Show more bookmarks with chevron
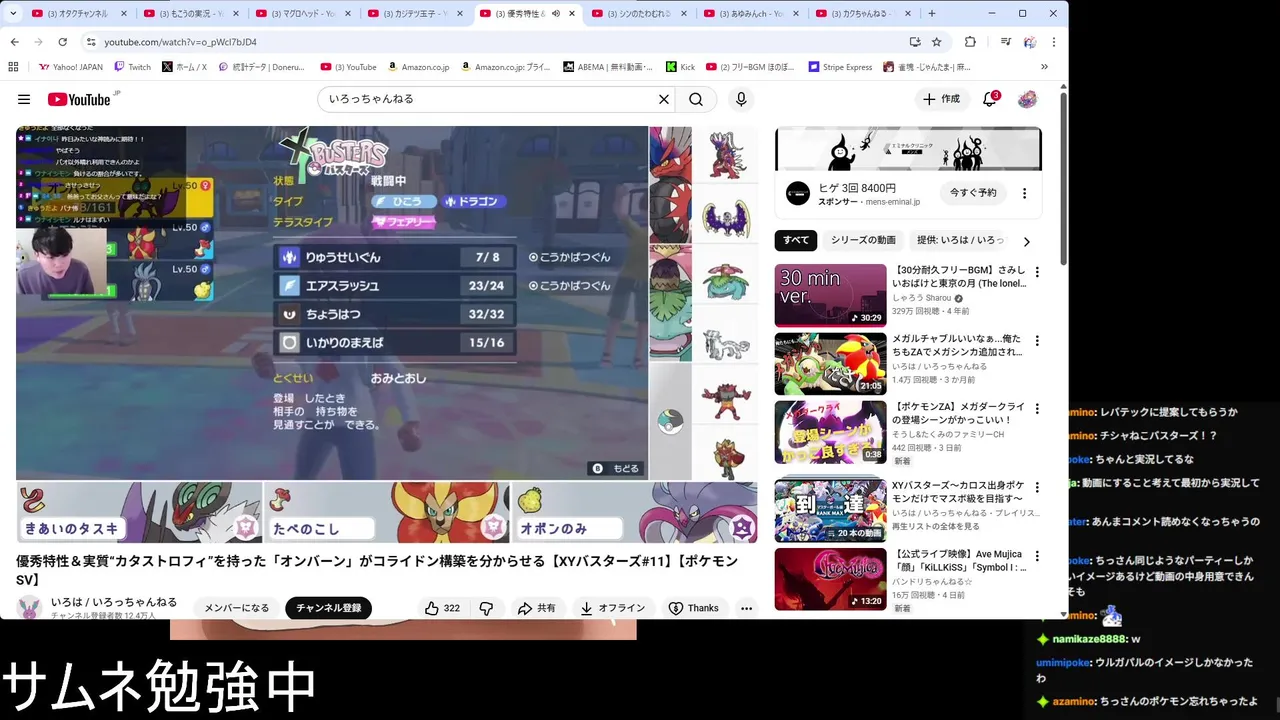The image size is (1280, 720). pyautogui.click(x=1044, y=67)
